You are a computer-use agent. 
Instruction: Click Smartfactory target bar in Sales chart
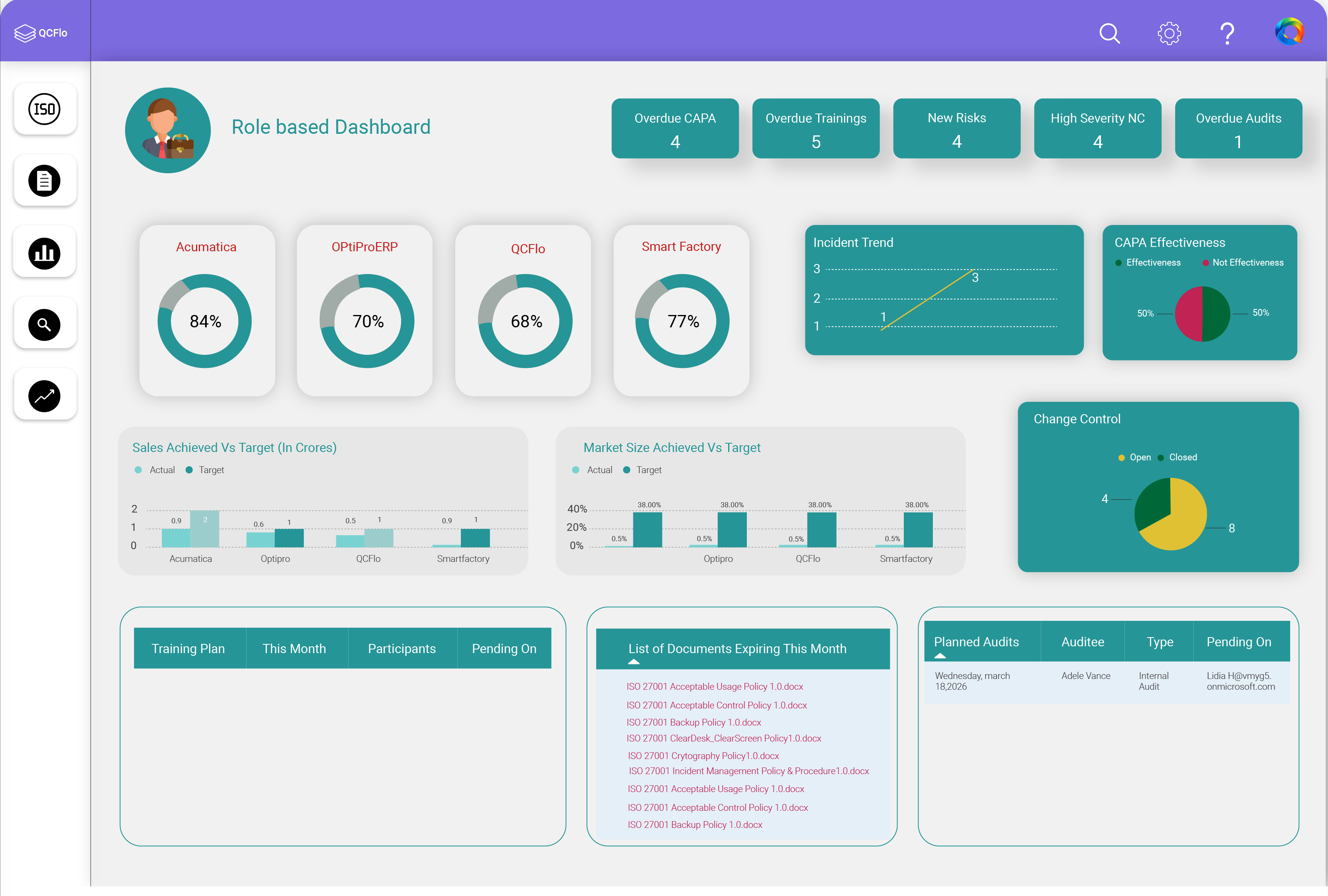476,538
